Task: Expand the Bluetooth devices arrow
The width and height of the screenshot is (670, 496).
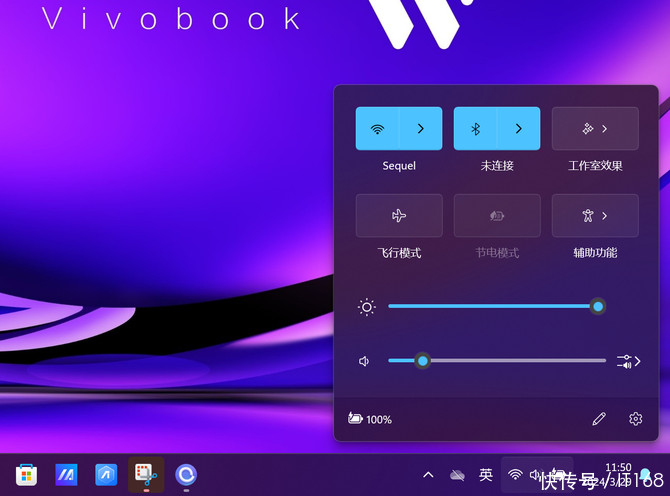Action: 519,129
